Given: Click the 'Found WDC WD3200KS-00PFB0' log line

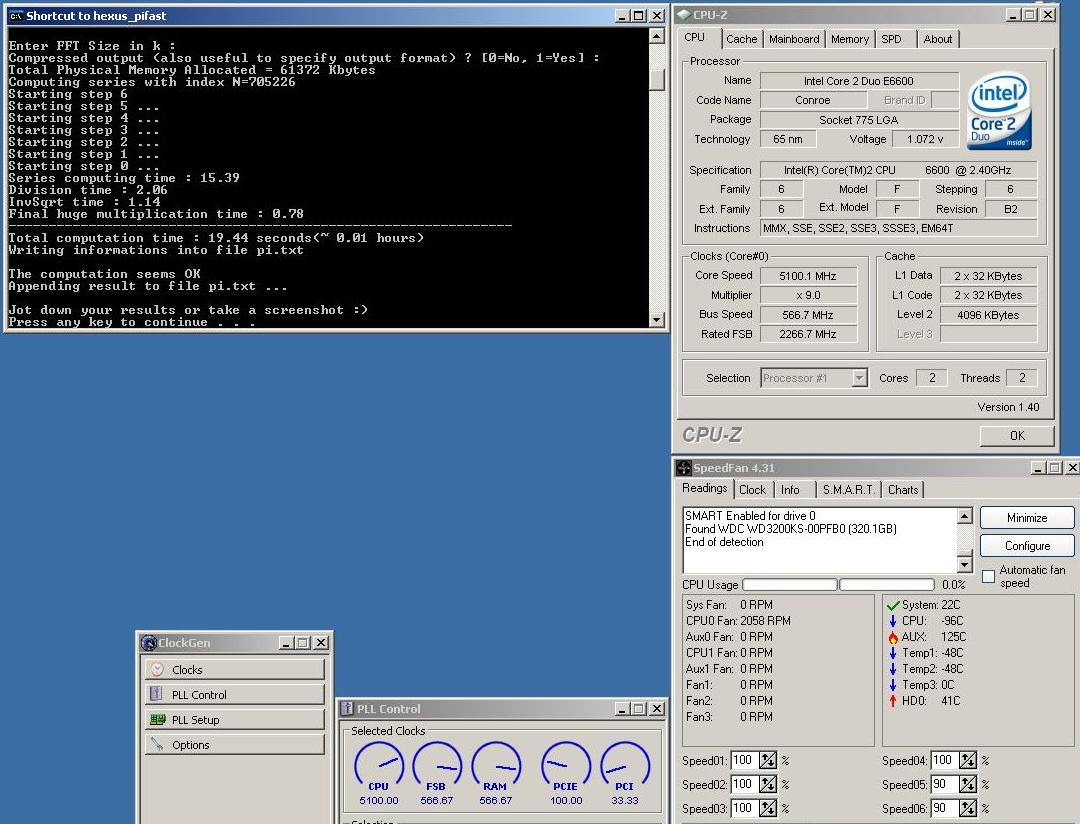Looking at the screenshot, I should pyautogui.click(x=791, y=529).
